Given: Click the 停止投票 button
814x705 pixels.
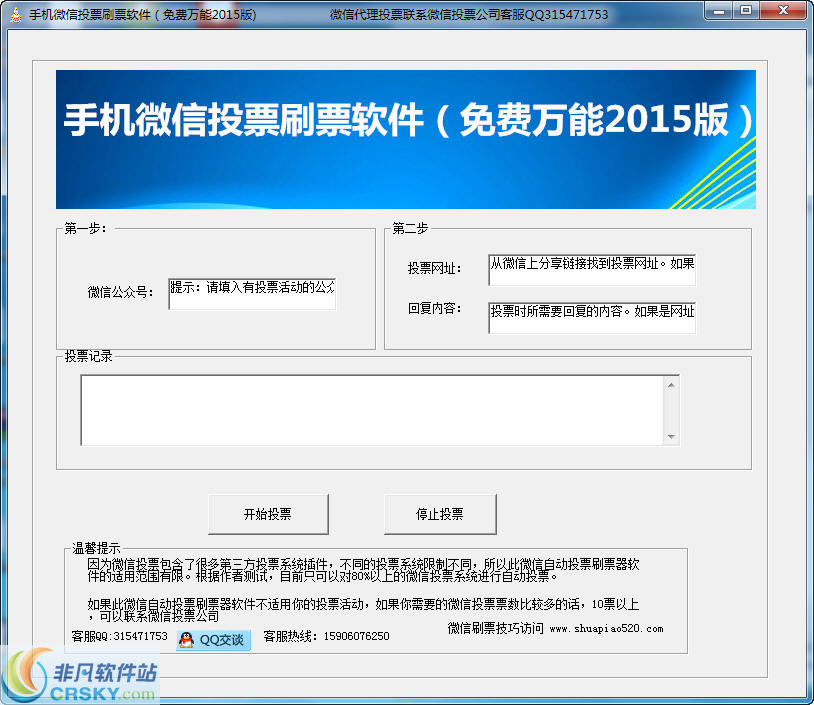Looking at the screenshot, I should coord(440,514).
